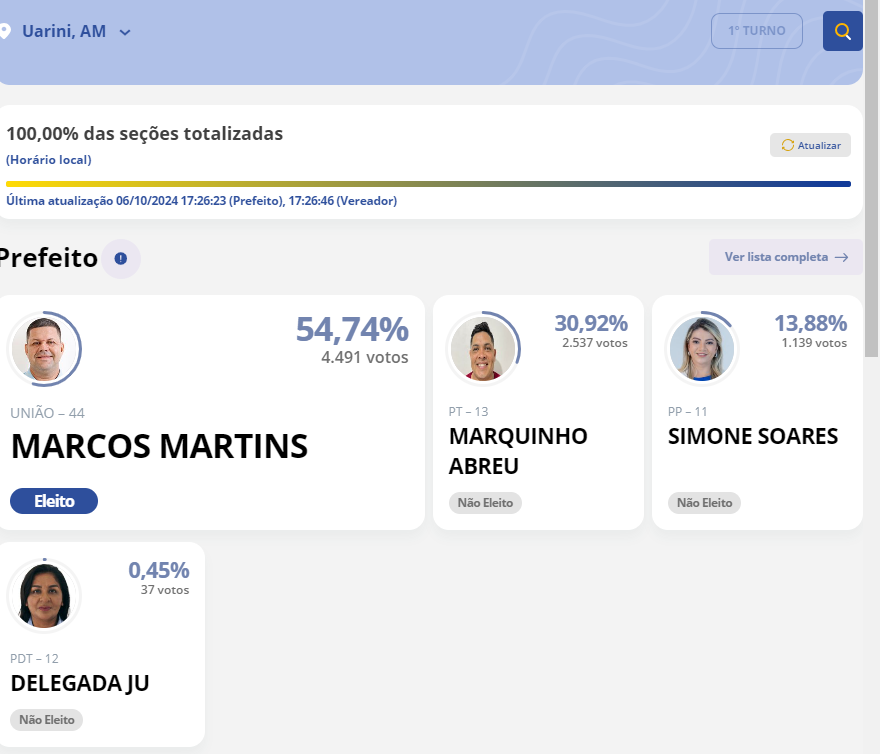Screen dimensions: 880x754
Task: Click Simone Soares candidate photo
Action: coord(701,349)
